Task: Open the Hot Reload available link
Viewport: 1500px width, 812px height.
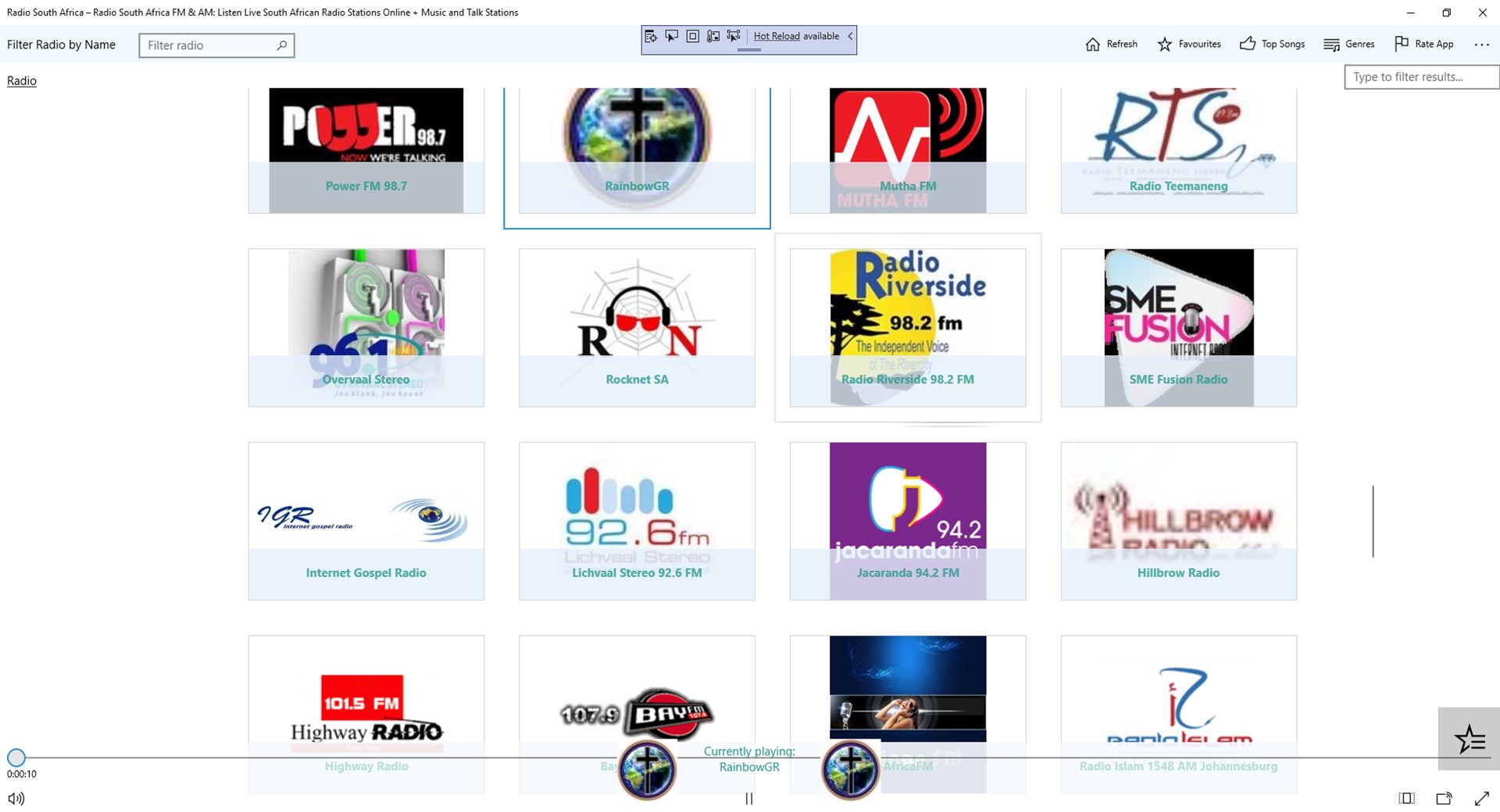Action: pos(796,36)
